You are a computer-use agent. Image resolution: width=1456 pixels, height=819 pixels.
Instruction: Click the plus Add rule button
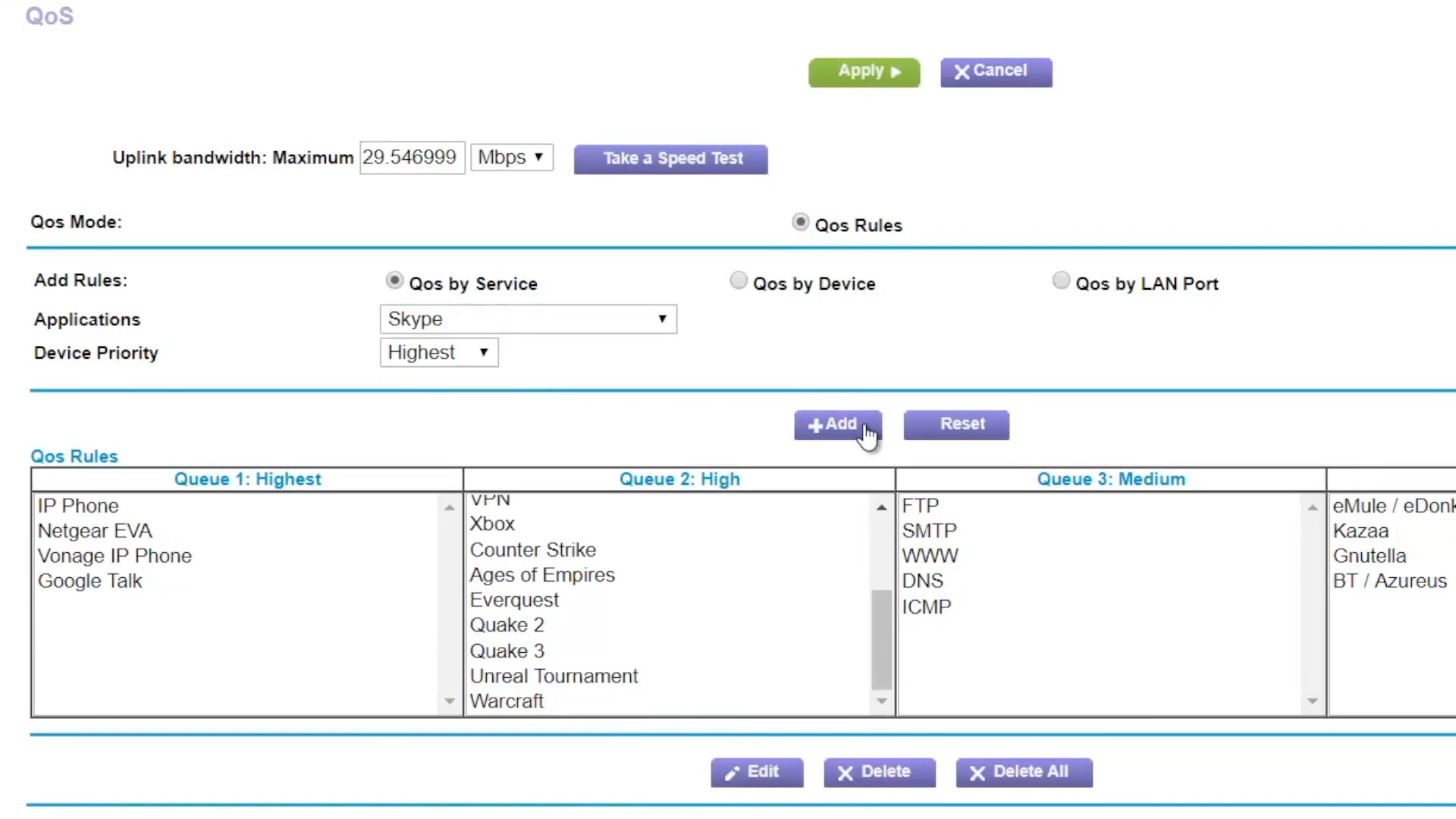pos(837,425)
